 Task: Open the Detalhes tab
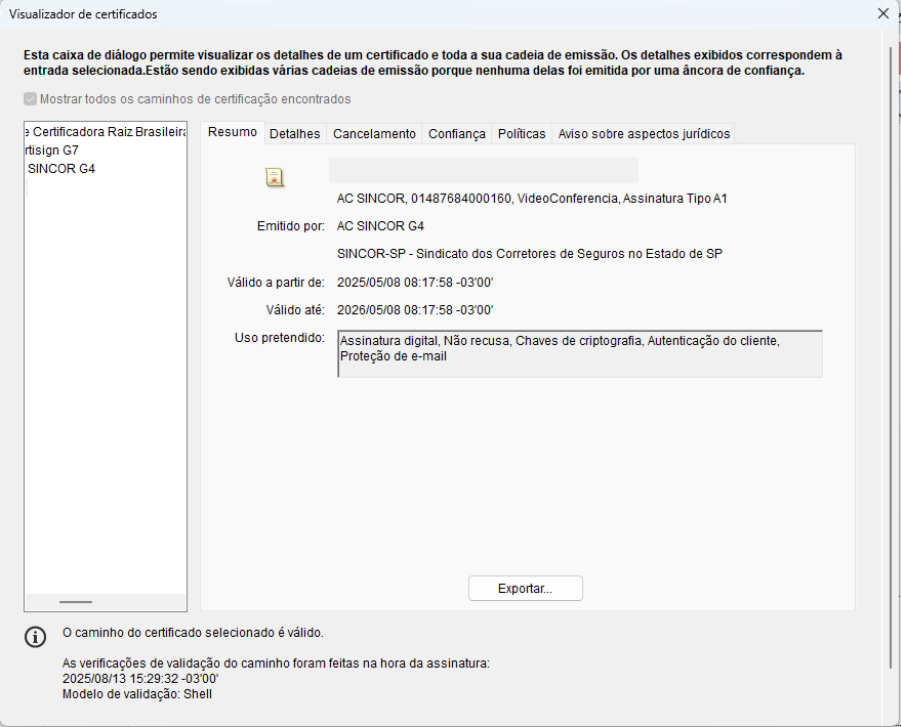pos(295,134)
